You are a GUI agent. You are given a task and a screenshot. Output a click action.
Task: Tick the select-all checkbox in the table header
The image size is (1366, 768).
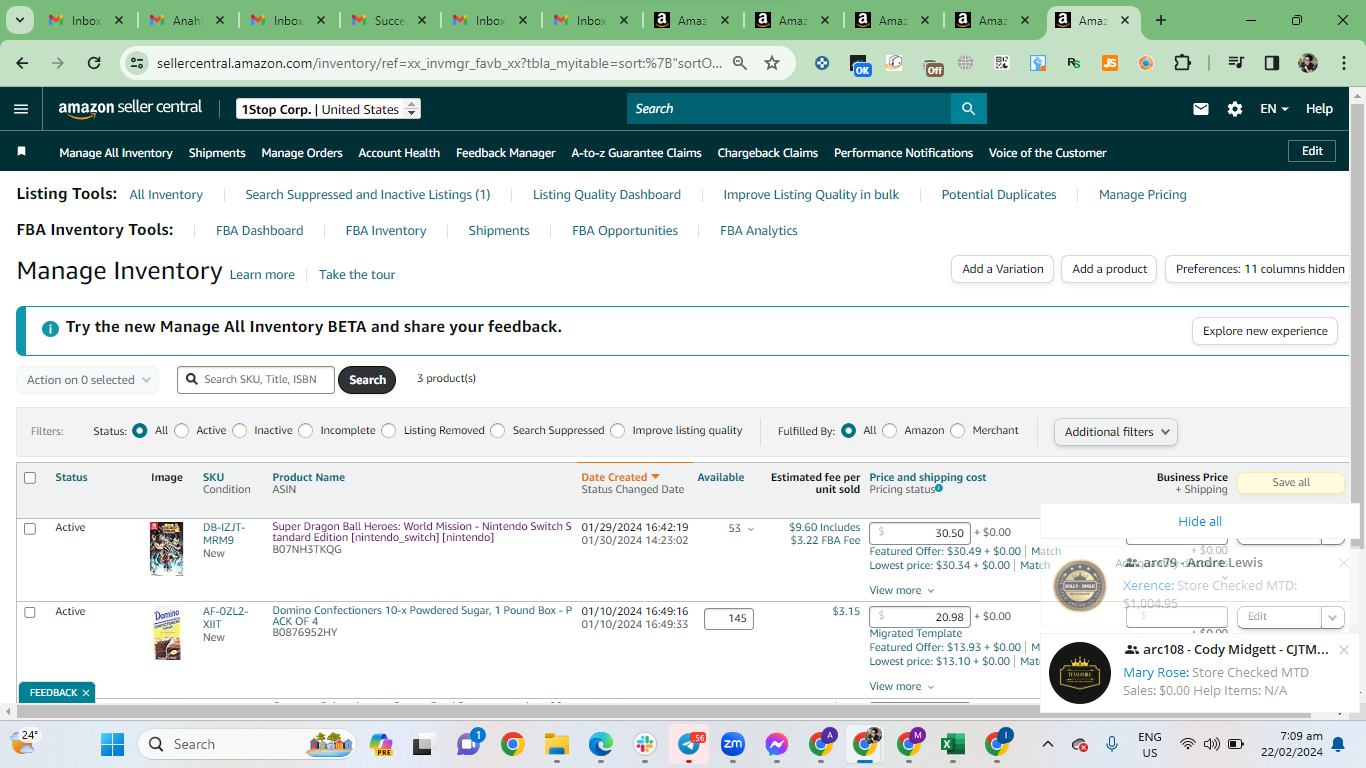tap(30, 478)
